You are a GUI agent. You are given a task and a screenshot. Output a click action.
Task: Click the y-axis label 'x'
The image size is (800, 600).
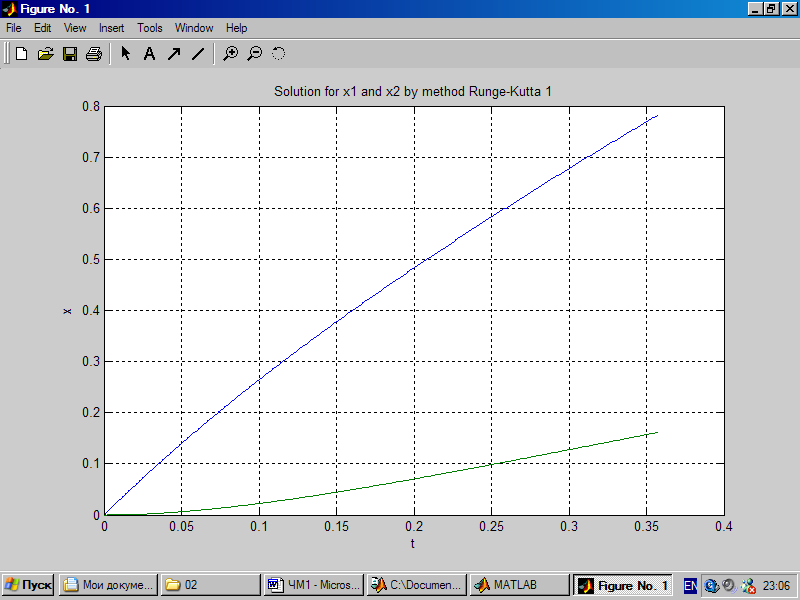point(67,311)
